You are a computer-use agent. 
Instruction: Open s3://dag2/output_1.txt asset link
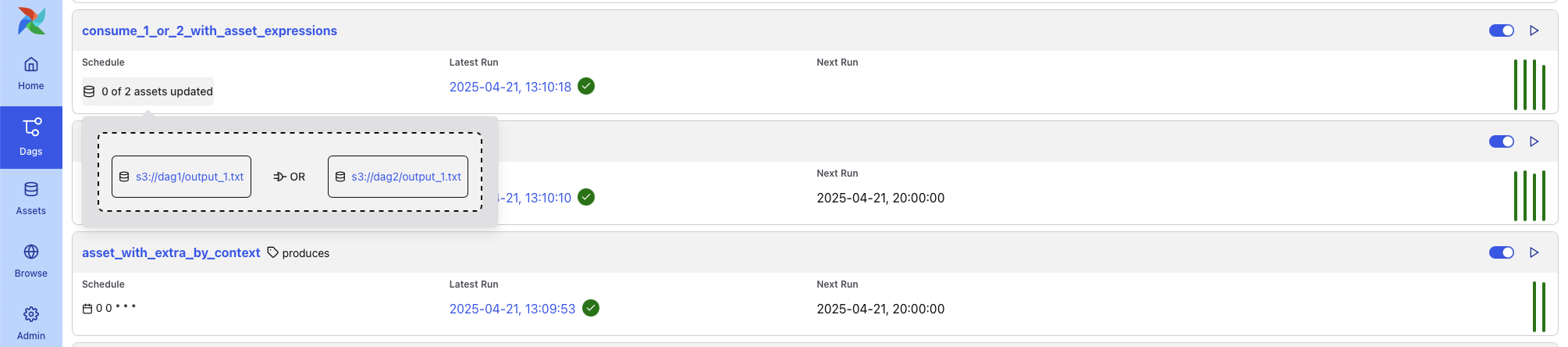[405, 177]
